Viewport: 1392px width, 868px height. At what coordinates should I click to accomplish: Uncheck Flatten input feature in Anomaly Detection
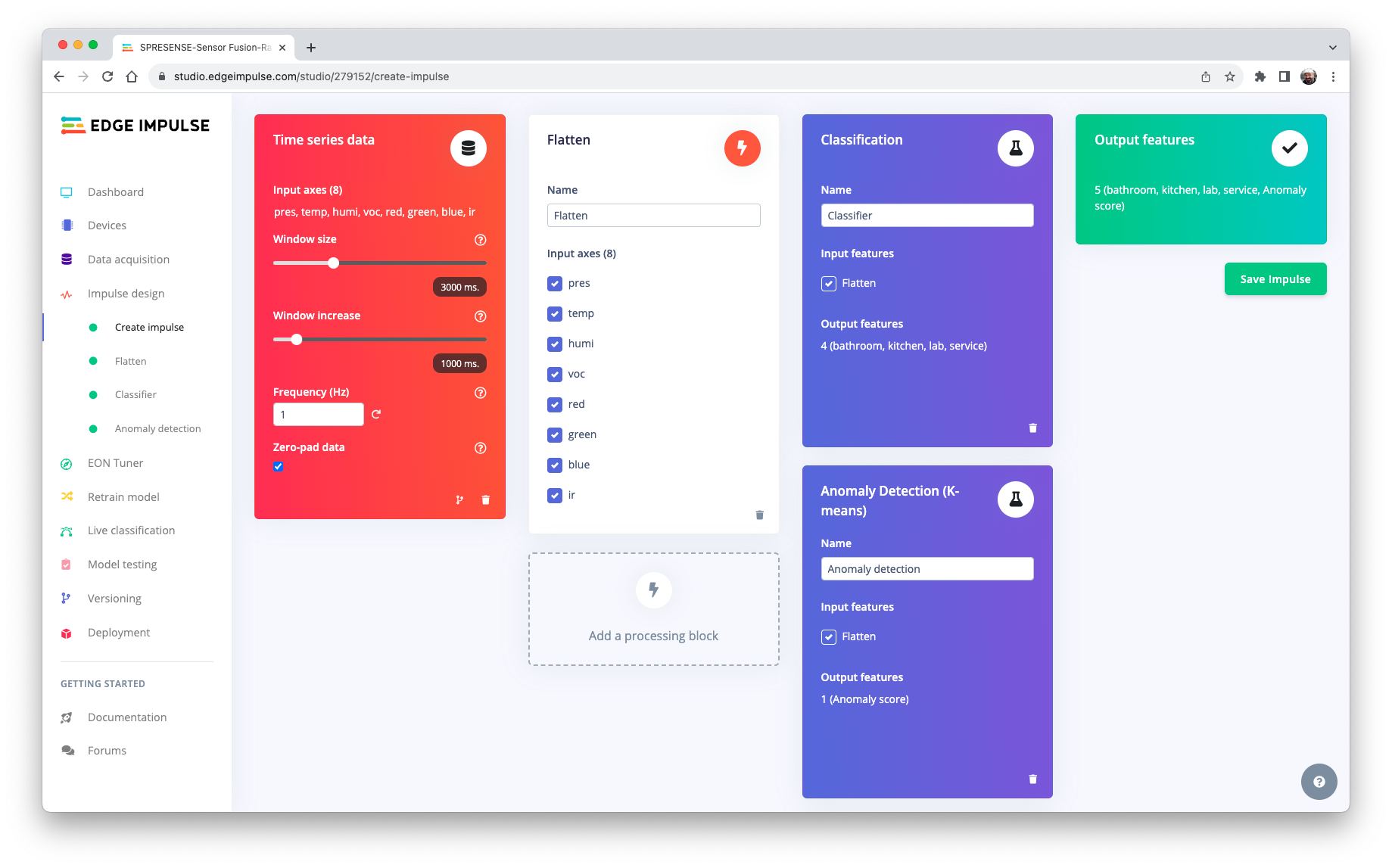829,637
